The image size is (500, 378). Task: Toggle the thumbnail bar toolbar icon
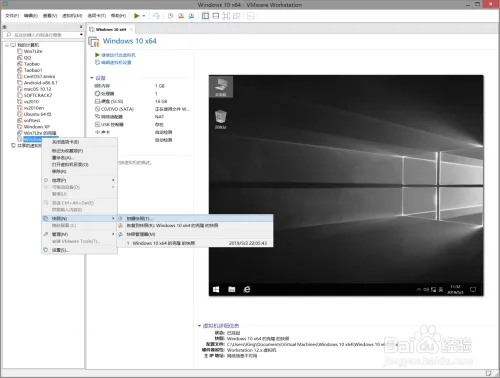click(x=216, y=16)
